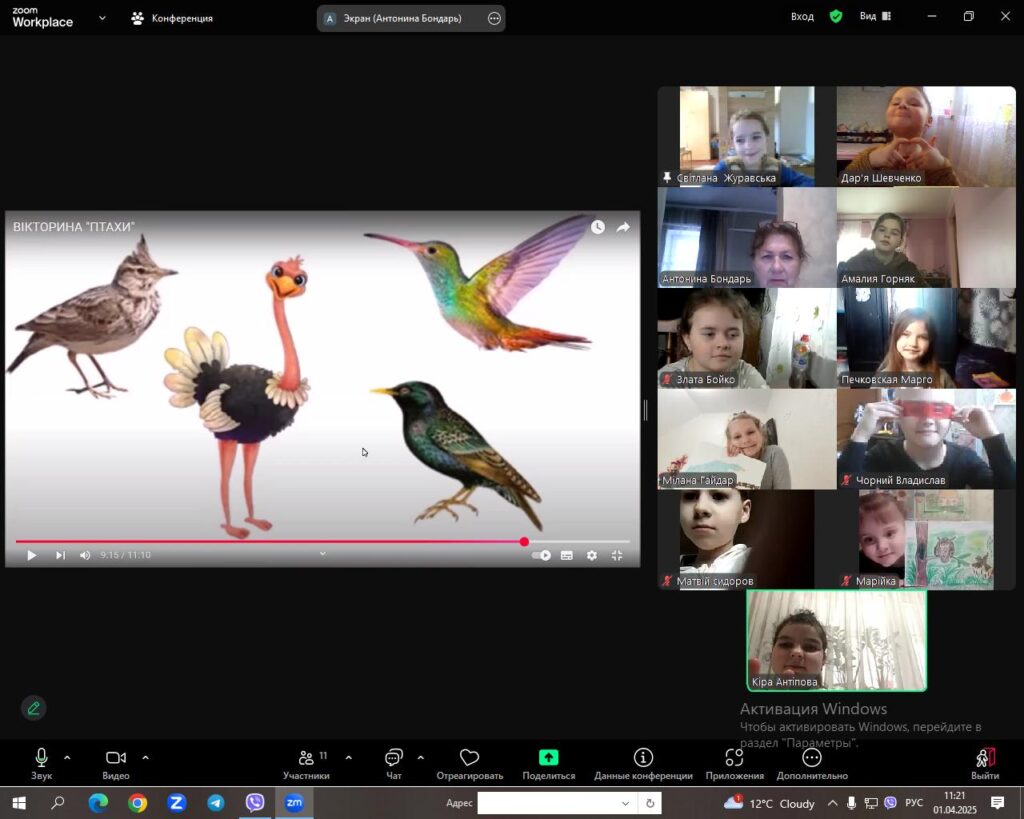This screenshot has height=819, width=1024.
Task: Toggle camera with the Видео button
Action: (x=116, y=763)
